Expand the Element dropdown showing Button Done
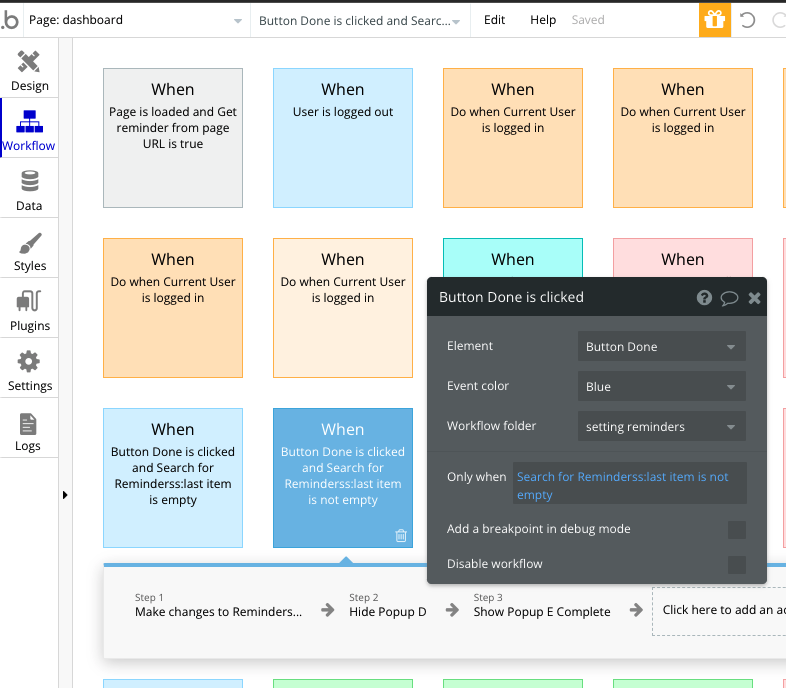786x688 pixels. click(661, 347)
